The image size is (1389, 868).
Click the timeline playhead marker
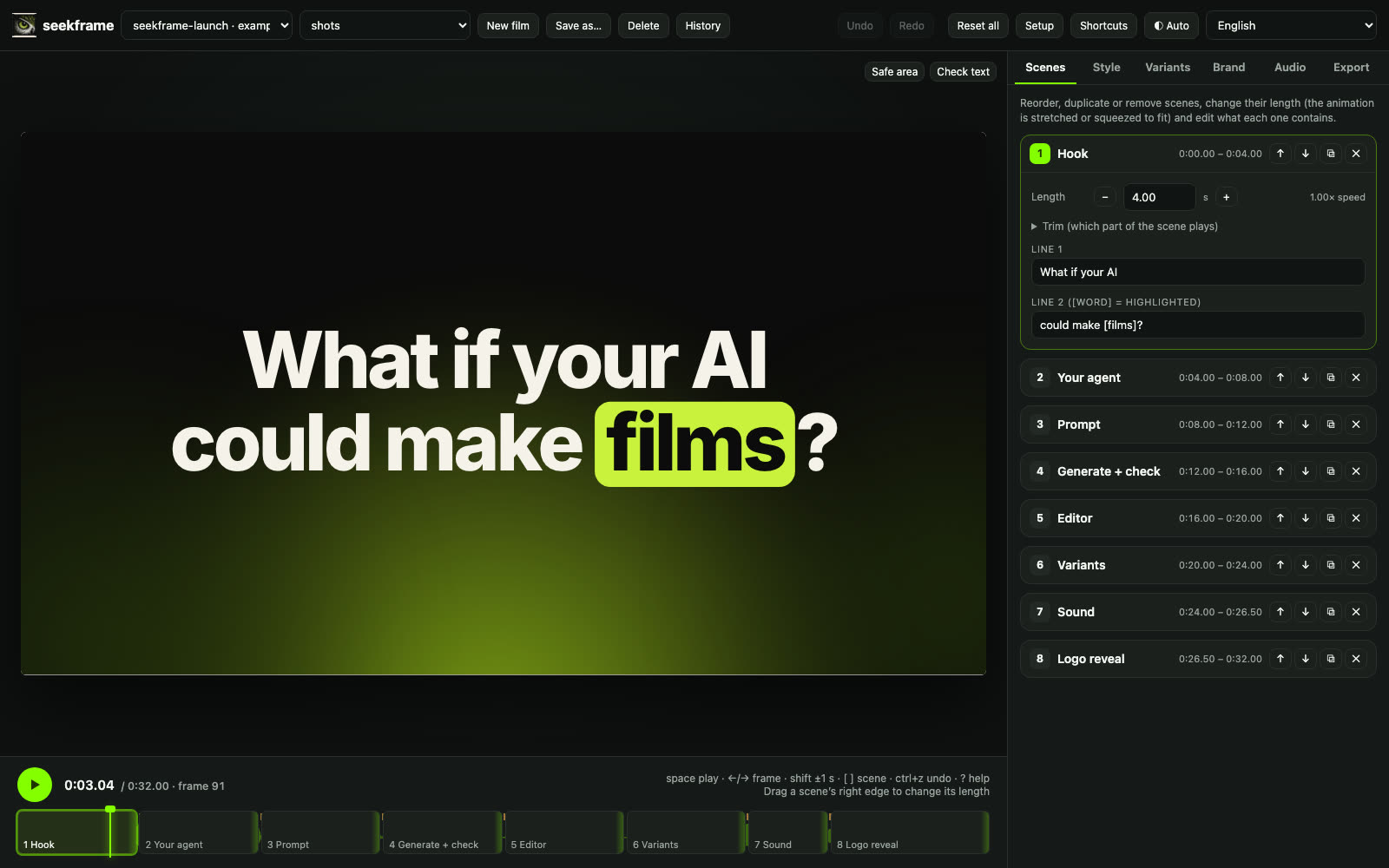pos(110,809)
